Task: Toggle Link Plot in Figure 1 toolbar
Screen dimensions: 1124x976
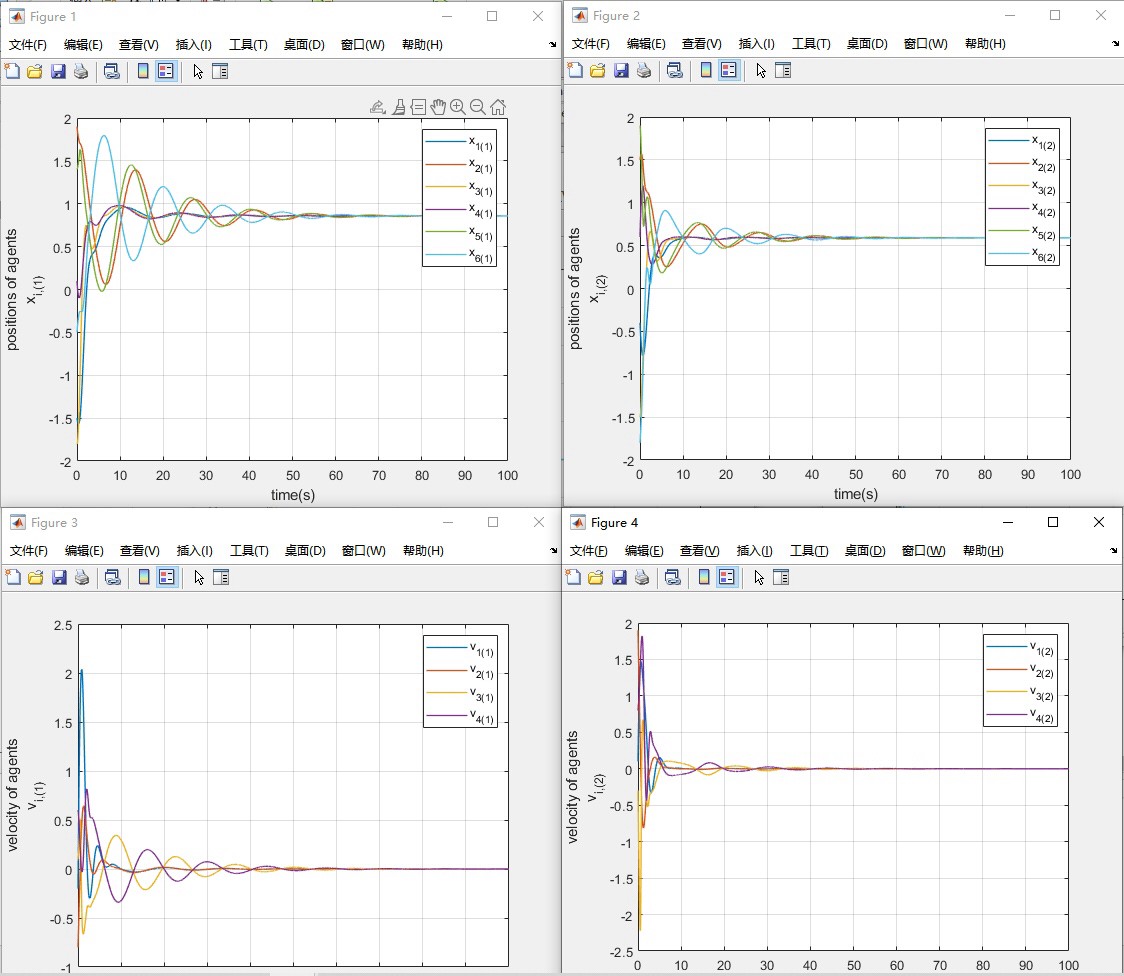Action: (112, 71)
